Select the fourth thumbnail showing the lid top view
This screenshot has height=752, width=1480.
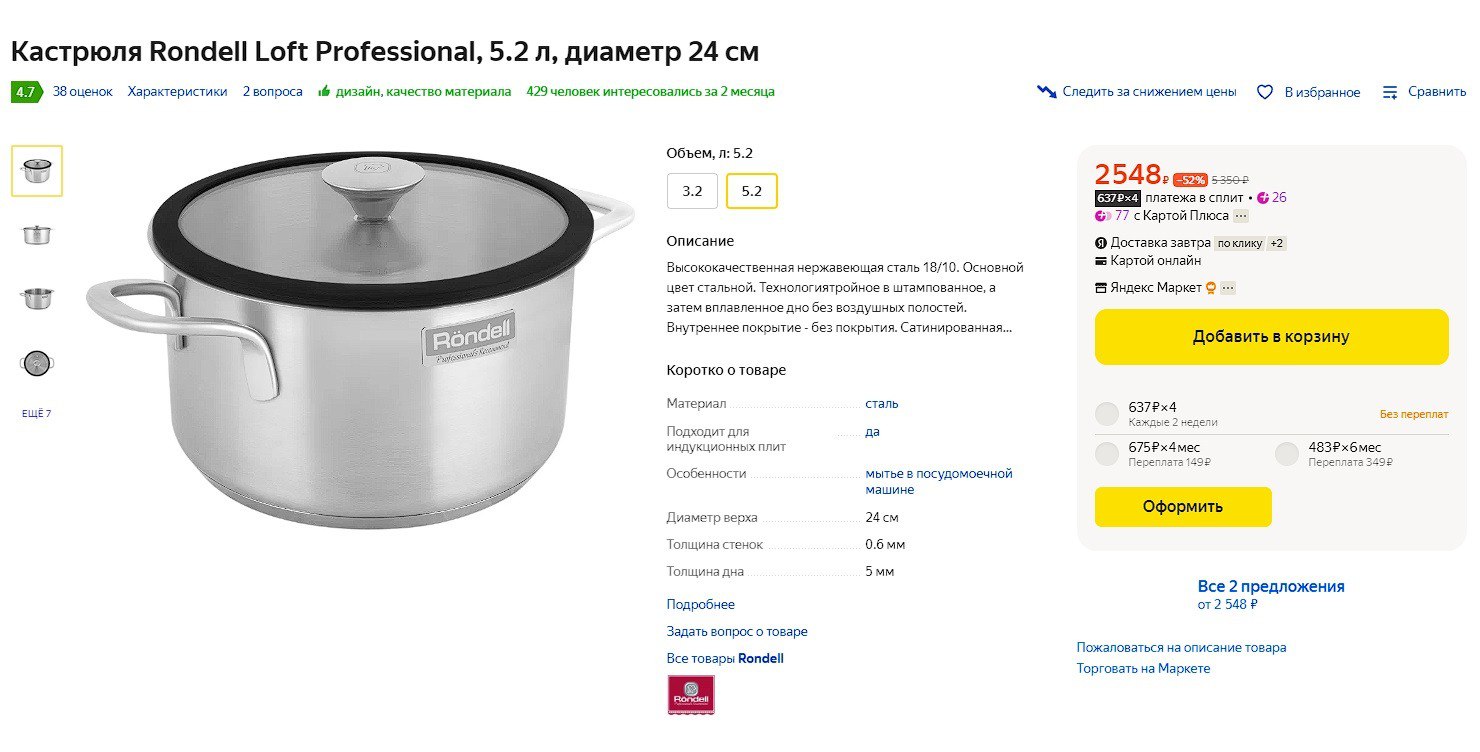(37, 363)
